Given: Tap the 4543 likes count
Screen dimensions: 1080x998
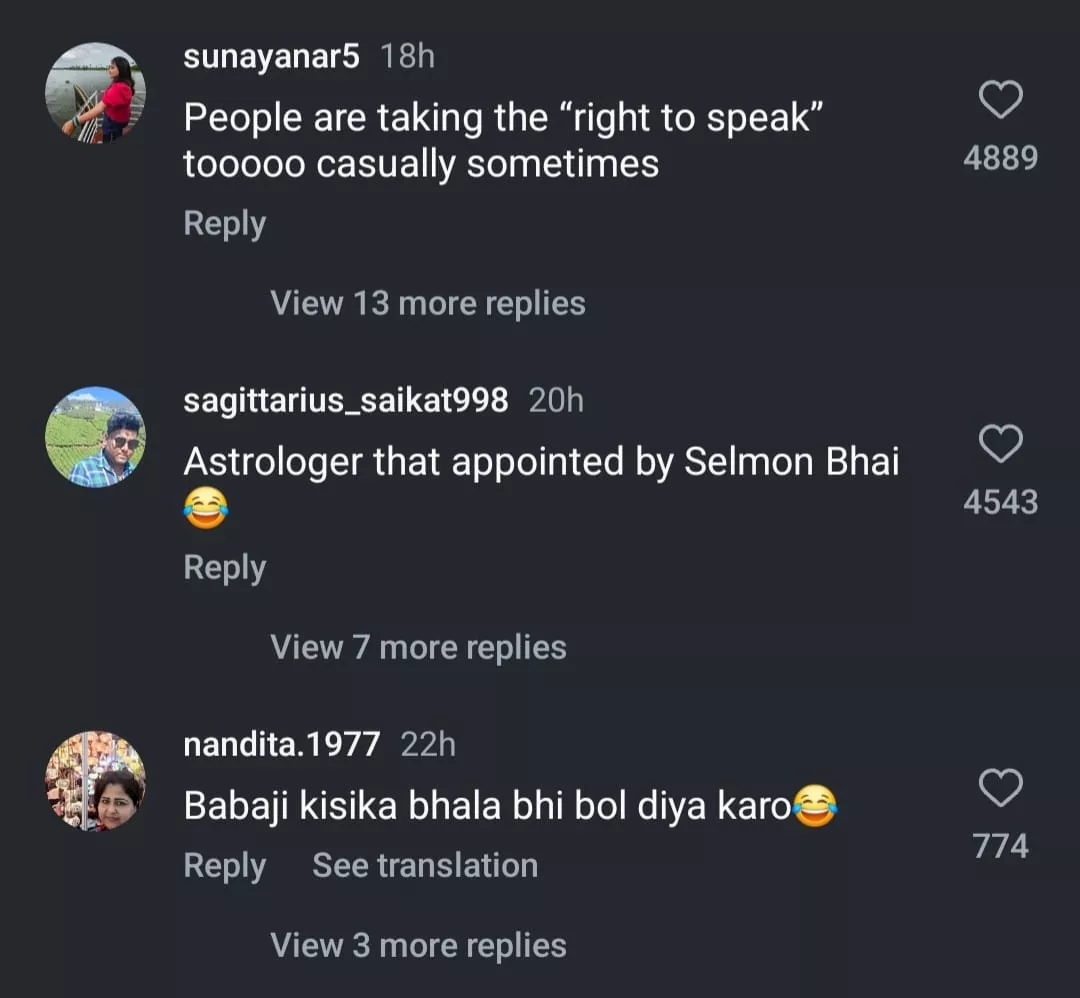Looking at the screenshot, I should (x=1000, y=502).
